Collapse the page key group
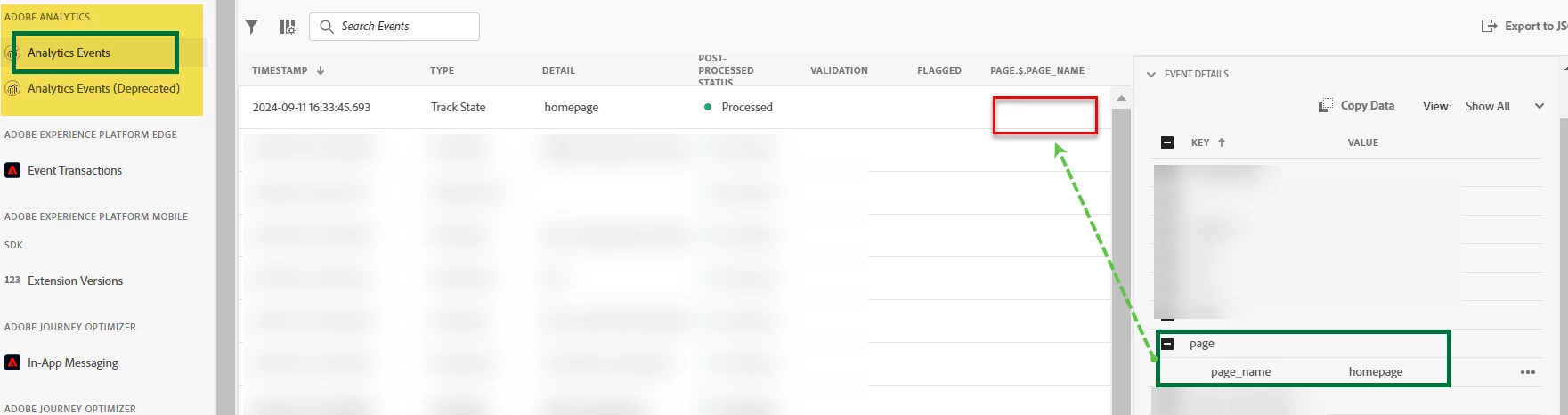The width and height of the screenshot is (1568, 415). pyautogui.click(x=1167, y=344)
